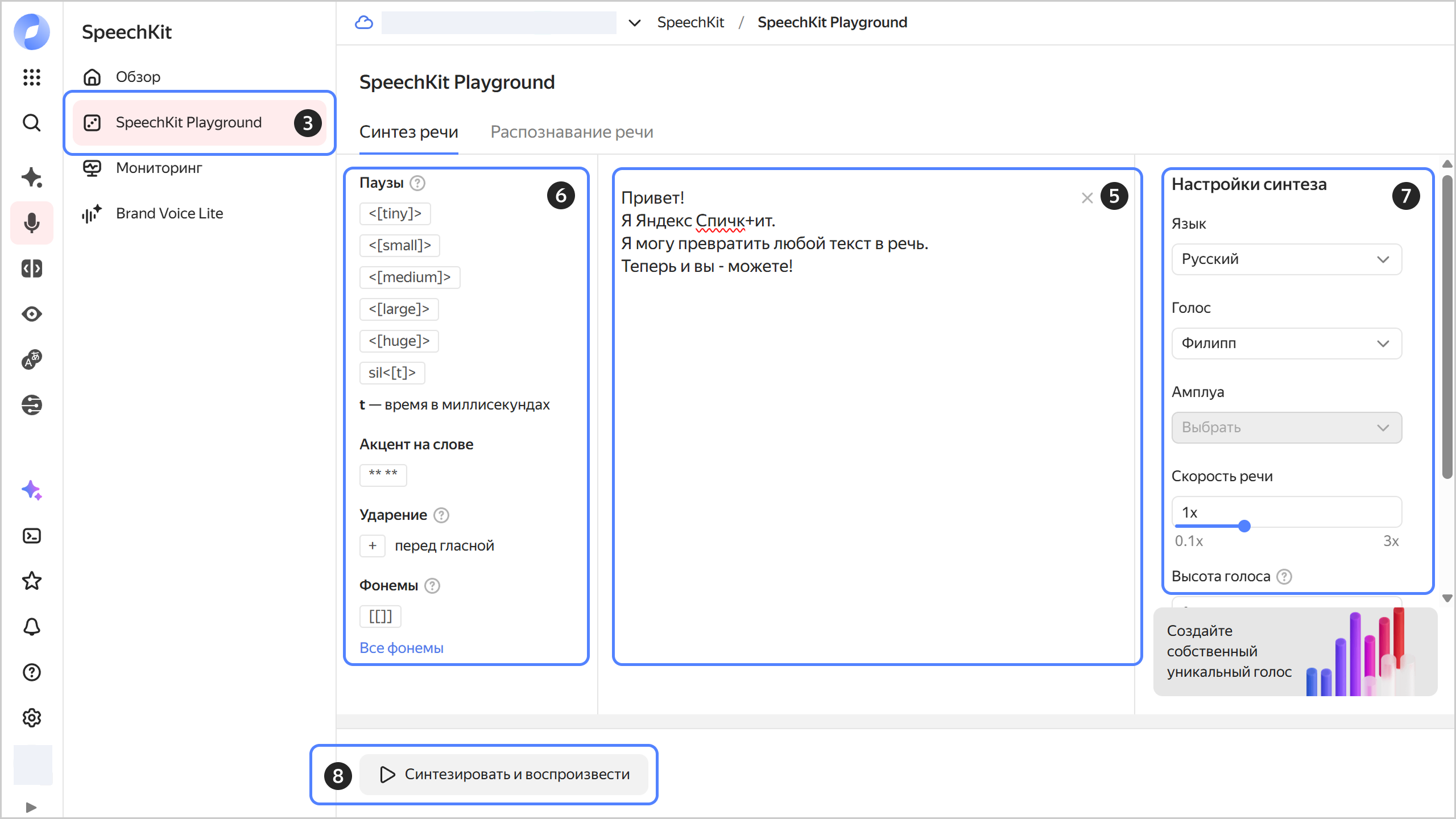The image size is (1456, 819).
Task: Open the Голос dropdown showing Филипп
Action: click(x=1287, y=344)
